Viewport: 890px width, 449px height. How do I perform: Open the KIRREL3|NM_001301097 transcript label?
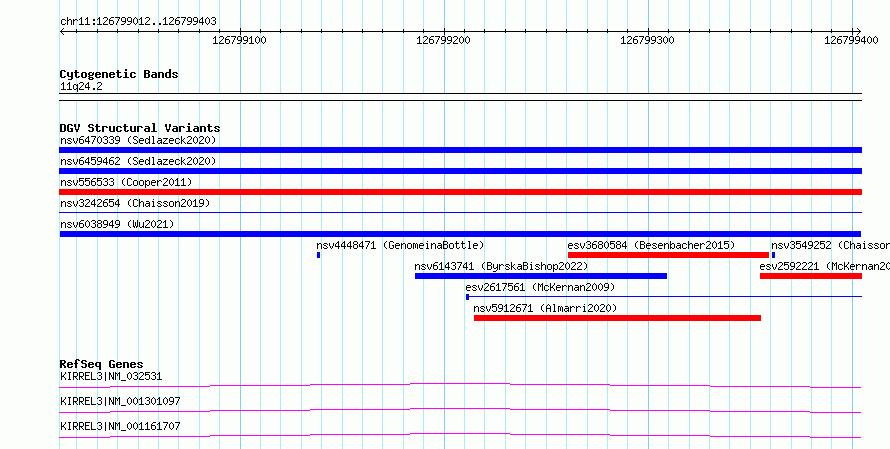(120, 401)
